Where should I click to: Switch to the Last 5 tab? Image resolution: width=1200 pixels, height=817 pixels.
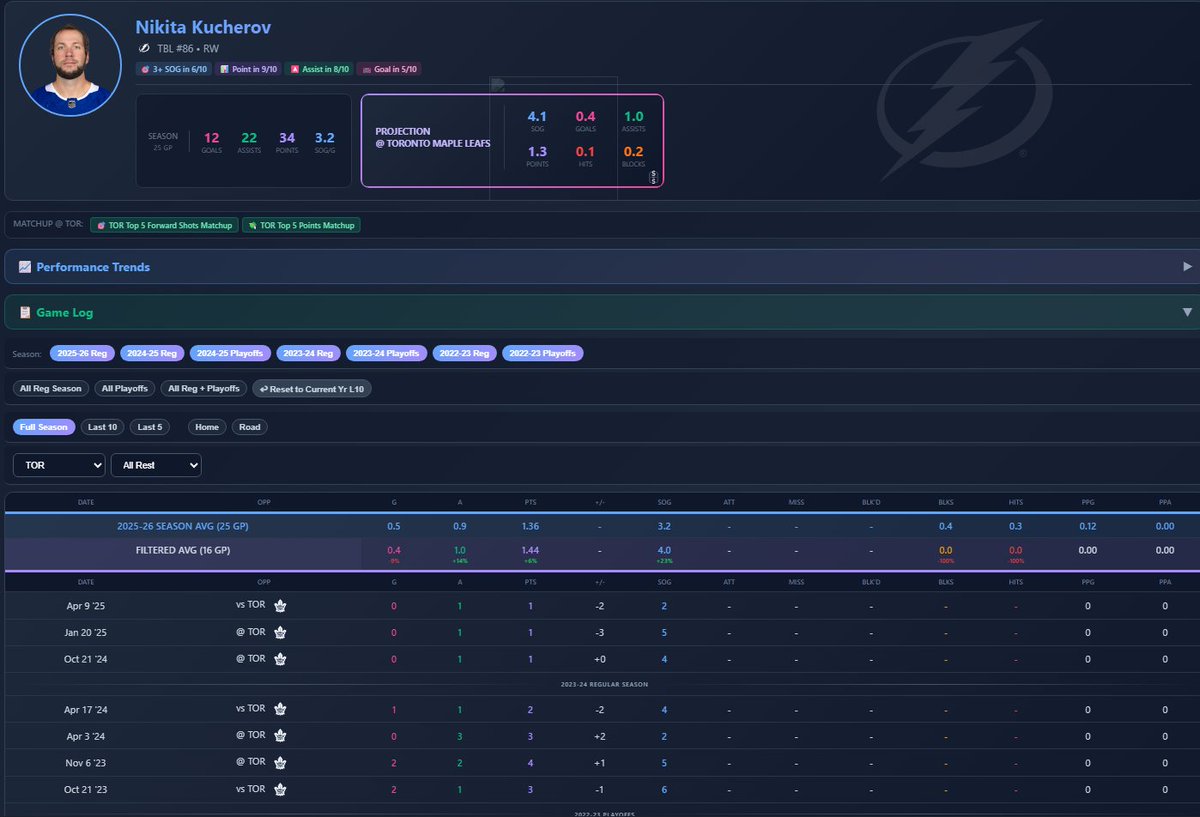[x=150, y=427]
